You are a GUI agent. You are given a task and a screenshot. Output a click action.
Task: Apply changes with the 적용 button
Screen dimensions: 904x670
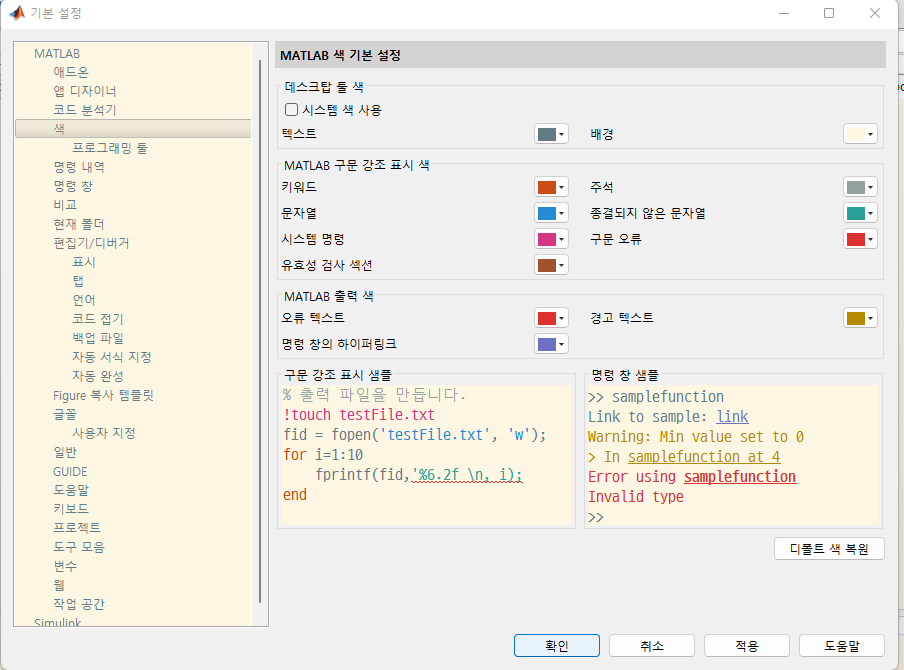[x=747, y=645]
